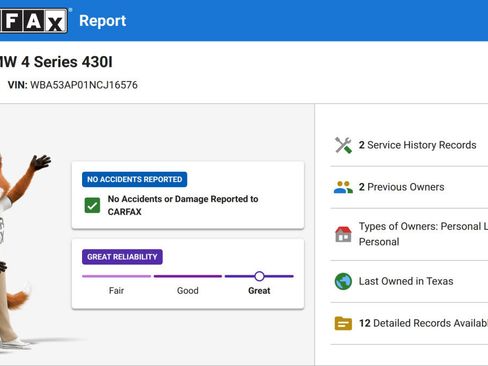Open 12 Detailed Records Available row
488x366 pixels.
click(409, 323)
